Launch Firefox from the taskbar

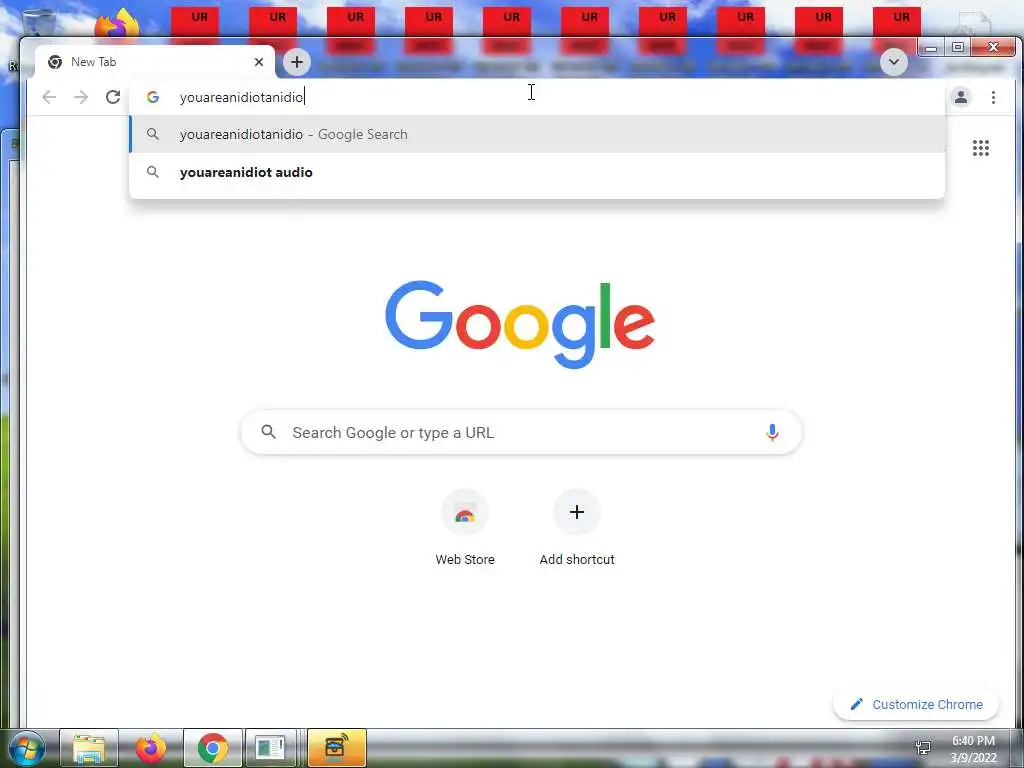(151, 748)
